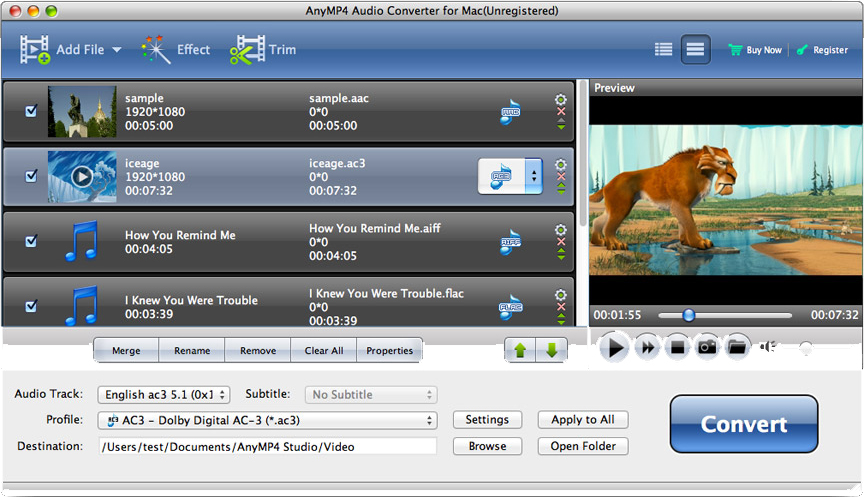
Task: Select I Knew You Were Trouble.flac output name
Action: [386, 294]
